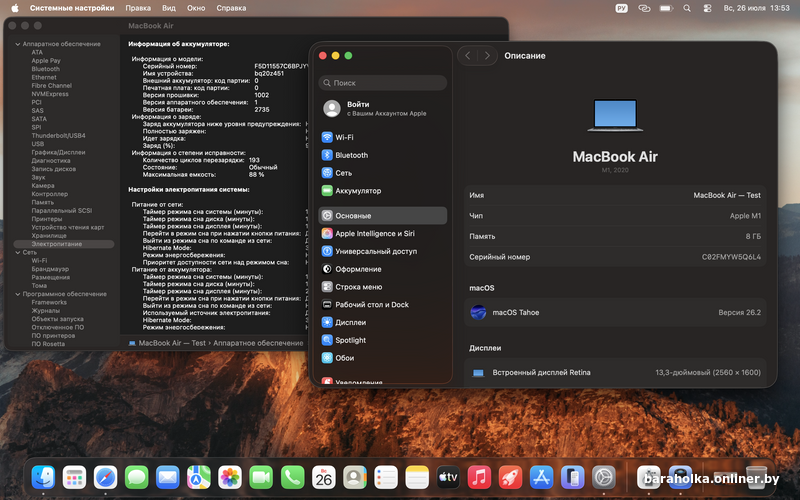
Task: Open System Settings gear in Dock
Action: [x=604, y=478]
